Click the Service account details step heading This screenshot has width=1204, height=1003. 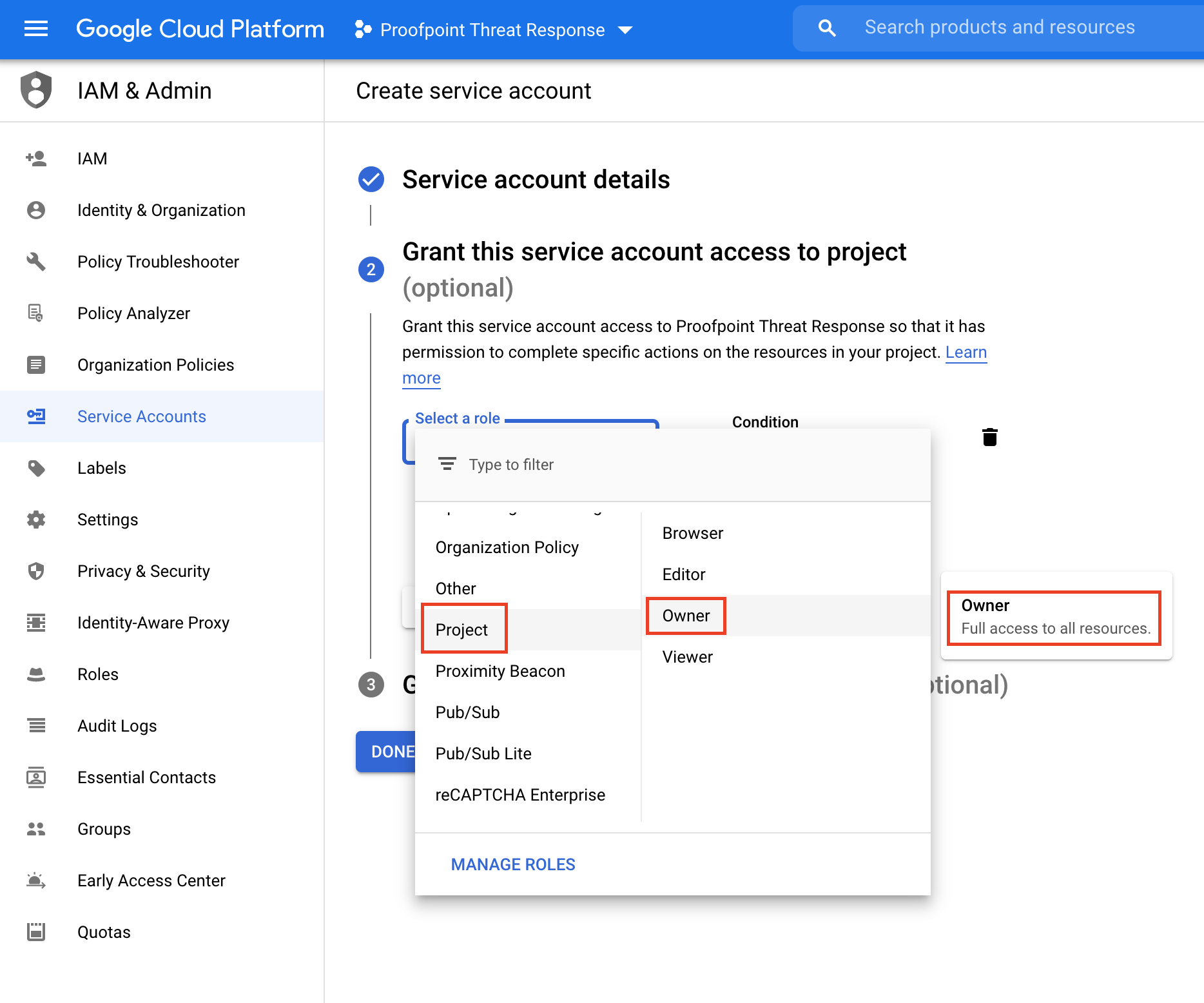536,179
